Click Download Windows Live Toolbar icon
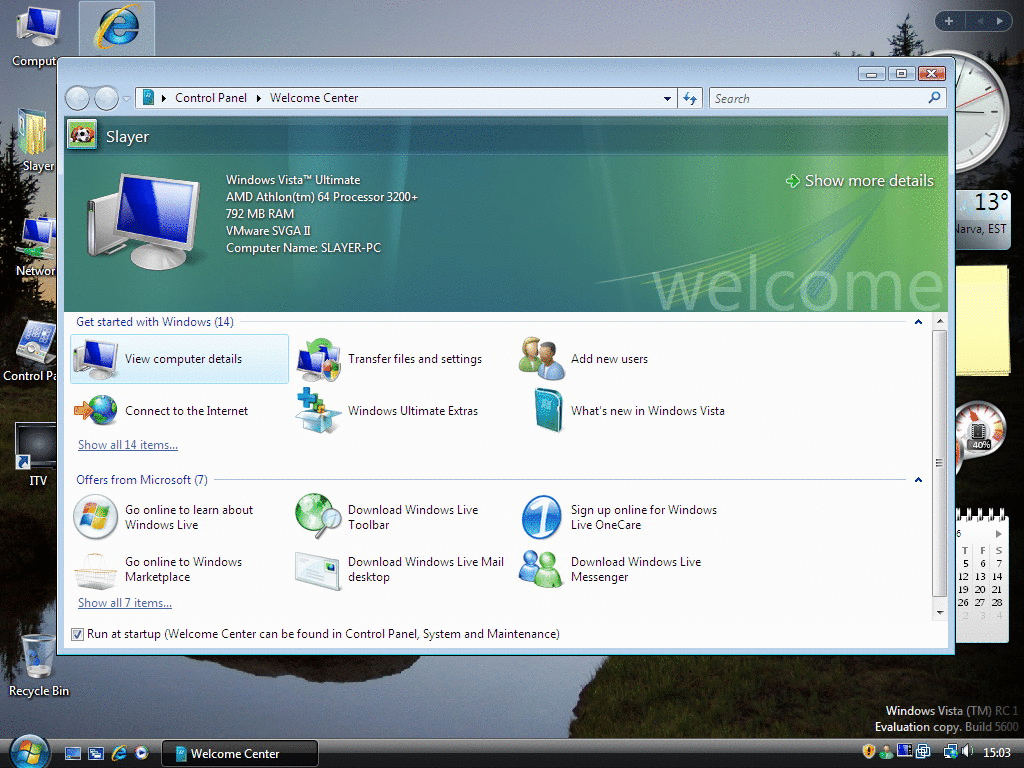Image resolution: width=1024 pixels, height=768 pixels. (319, 517)
